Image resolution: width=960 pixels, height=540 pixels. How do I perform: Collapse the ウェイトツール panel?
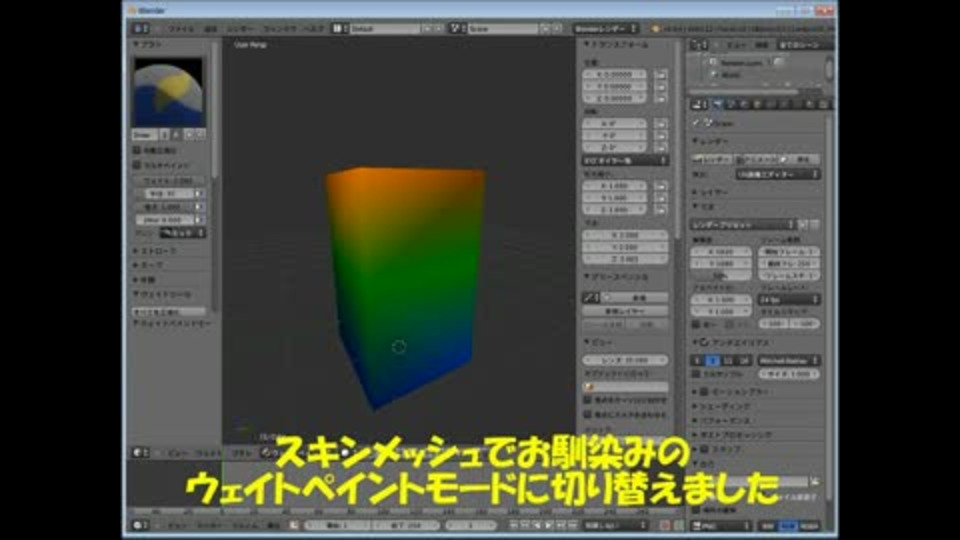(162, 294)
